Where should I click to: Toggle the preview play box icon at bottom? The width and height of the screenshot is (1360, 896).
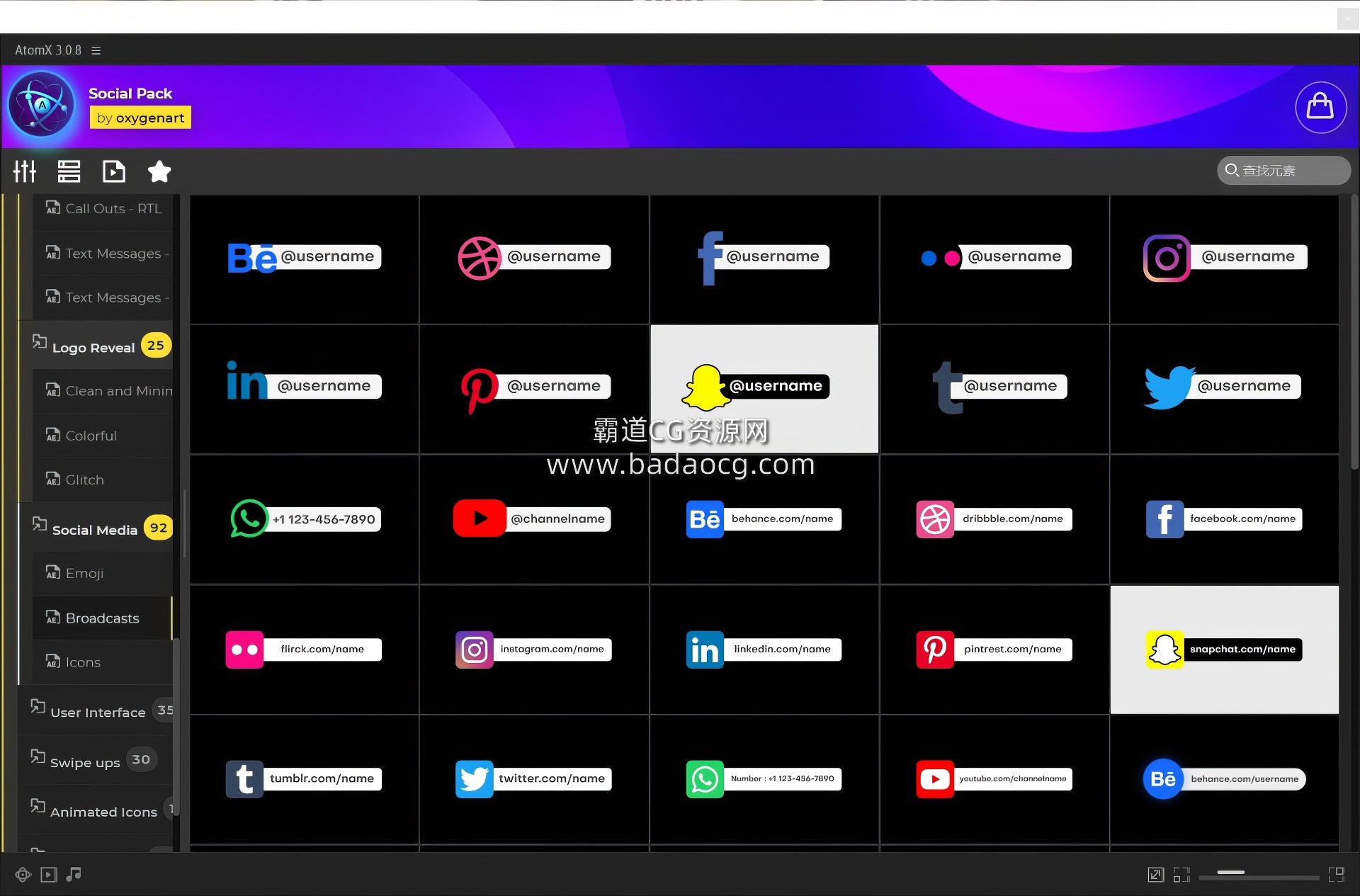[x=48, y=875]
